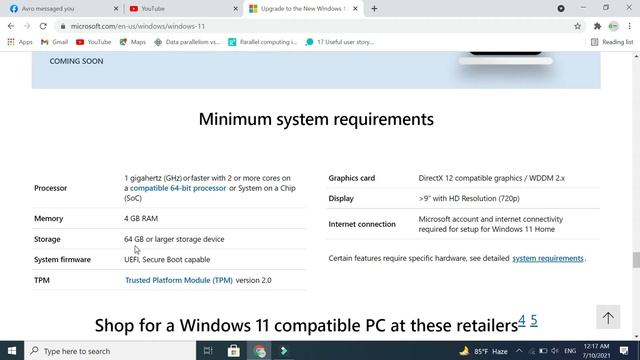Launch Microsoft Store from the taskbar
The image size is (640, 360).
(x=233, y=351)
